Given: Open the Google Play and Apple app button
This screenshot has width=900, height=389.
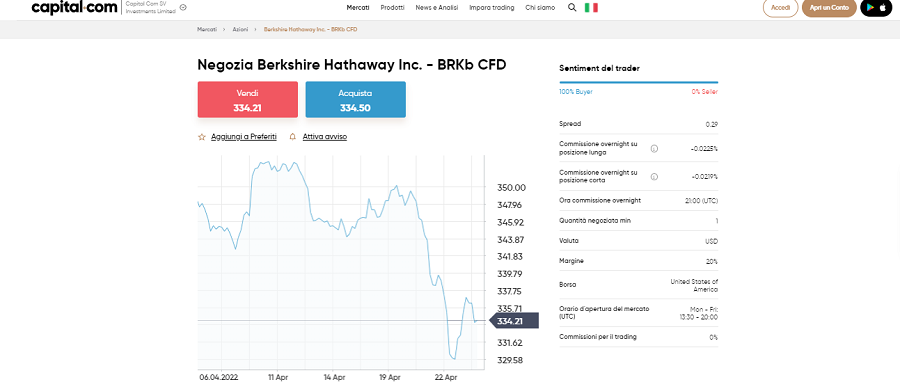Looking at the screenshot, I should (876, 7).
